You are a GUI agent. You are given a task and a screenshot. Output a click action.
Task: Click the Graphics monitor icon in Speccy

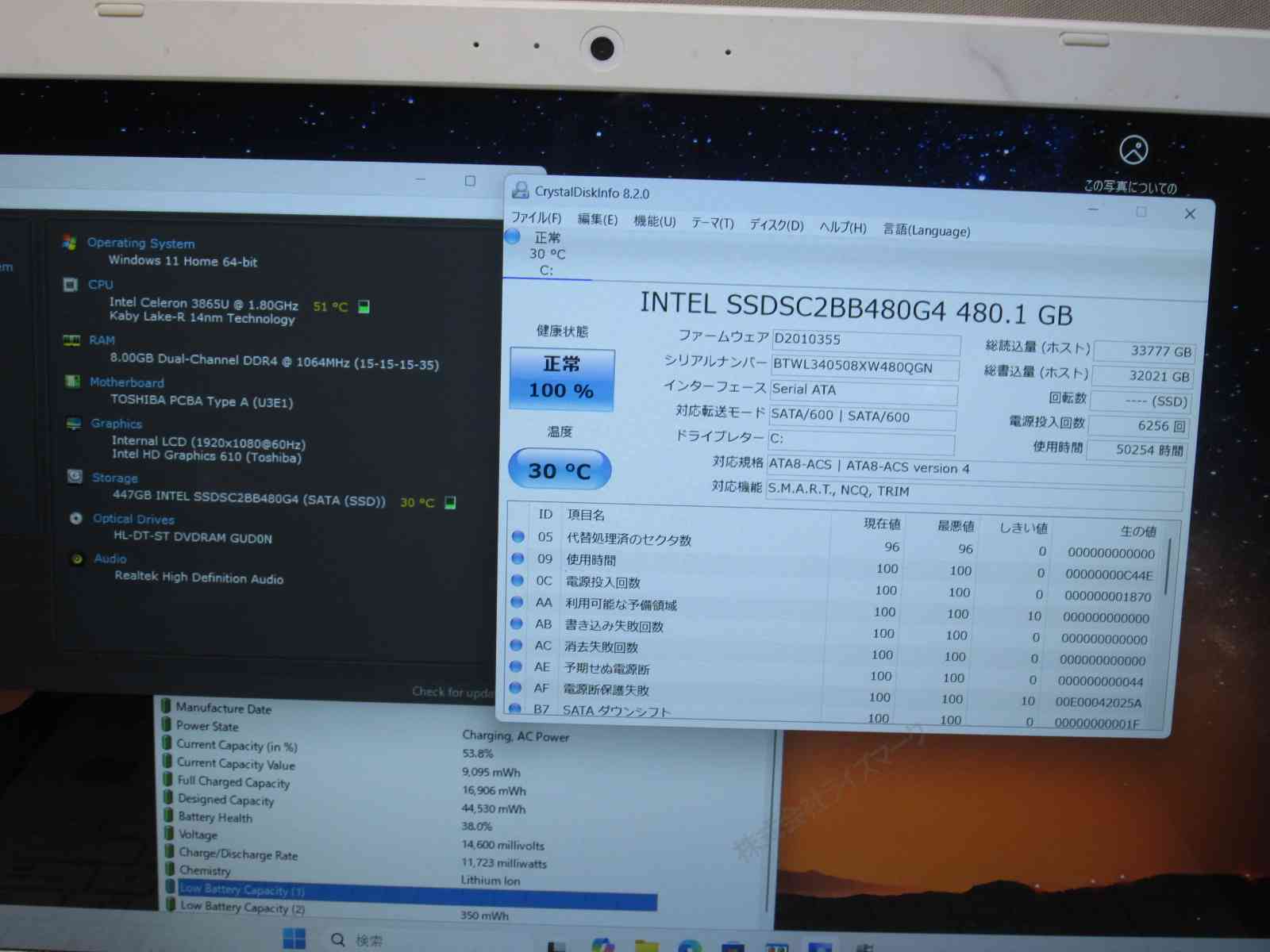pyautogui.click(x=74, y=423)
